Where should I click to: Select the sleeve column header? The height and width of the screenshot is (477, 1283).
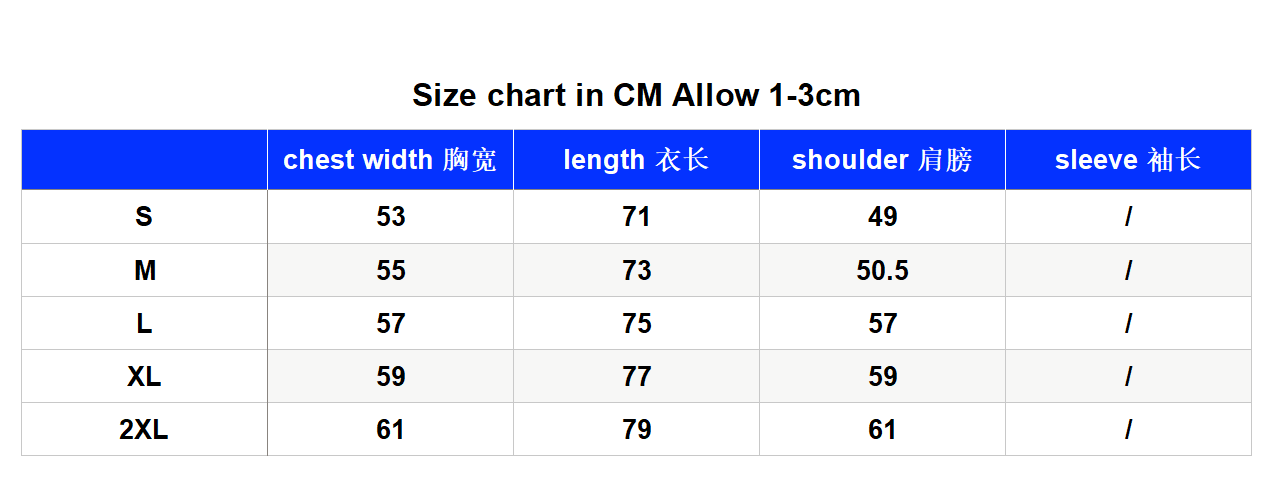click(1128, 160)
